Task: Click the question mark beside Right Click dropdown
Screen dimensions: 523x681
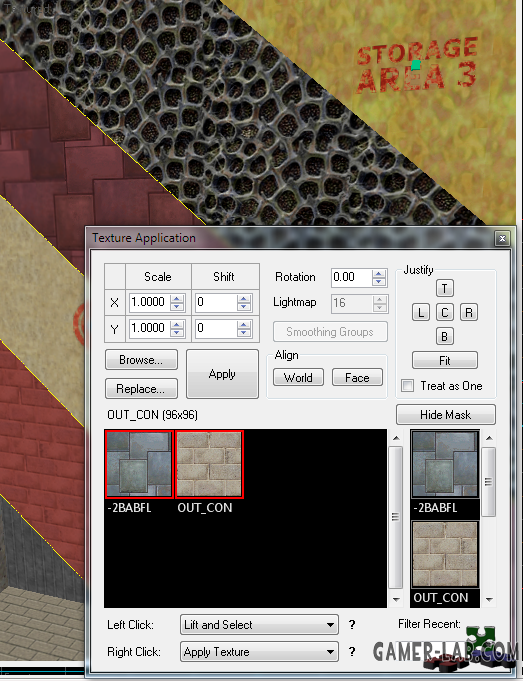Action: (x=352, y=651)
